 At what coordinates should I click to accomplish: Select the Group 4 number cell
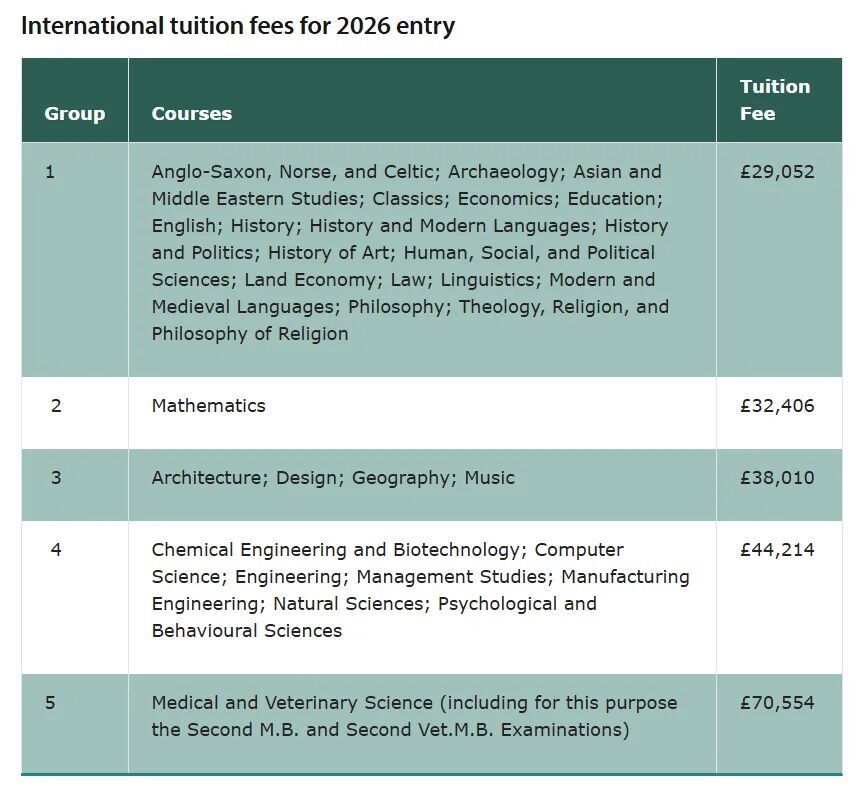click(56, 550)
